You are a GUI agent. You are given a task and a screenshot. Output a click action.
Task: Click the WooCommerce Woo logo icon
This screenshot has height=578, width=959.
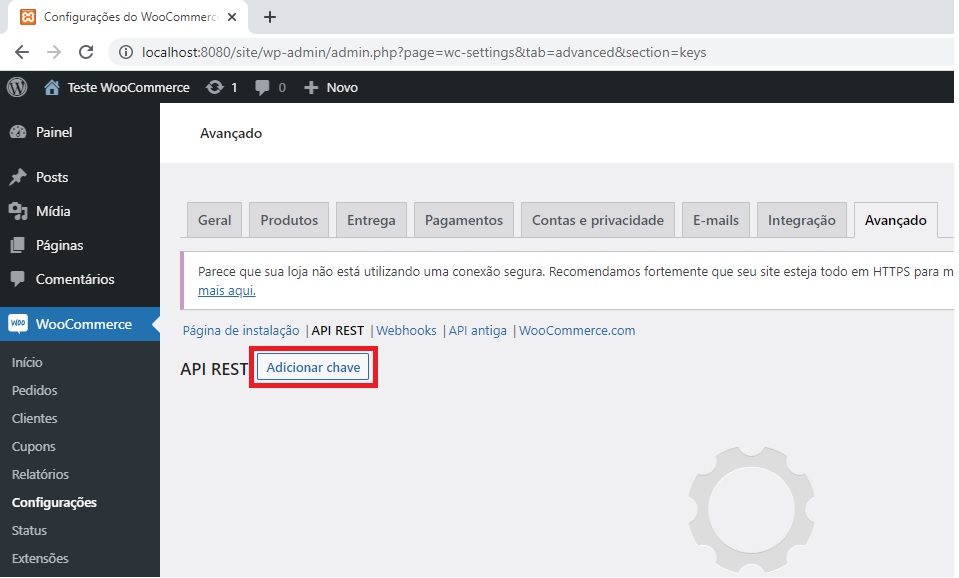tap(18, 324)
